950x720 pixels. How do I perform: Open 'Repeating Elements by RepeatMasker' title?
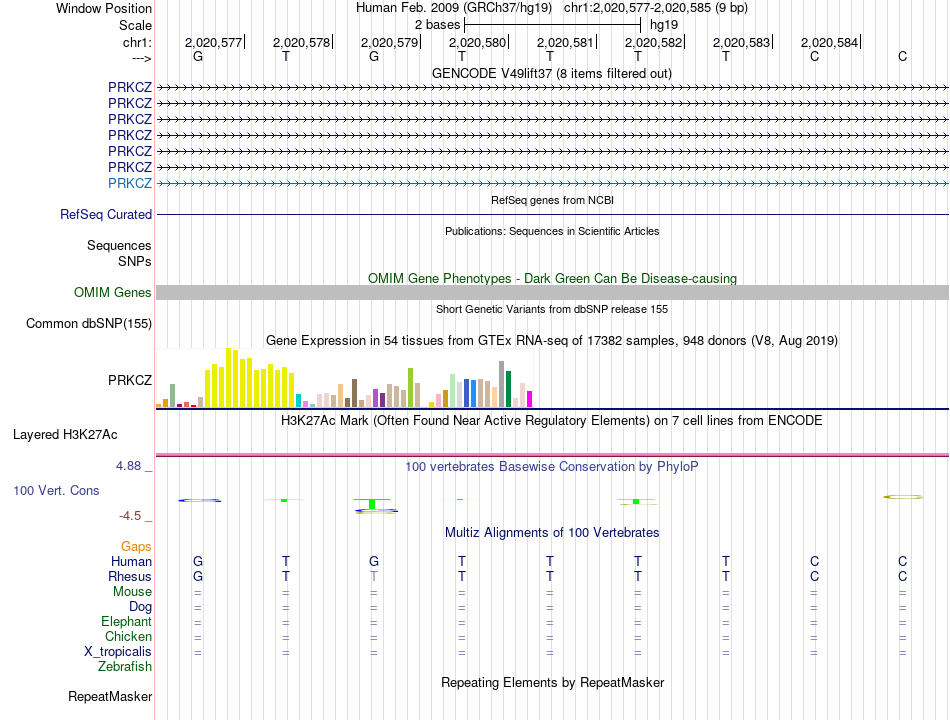tap(552, 682)
